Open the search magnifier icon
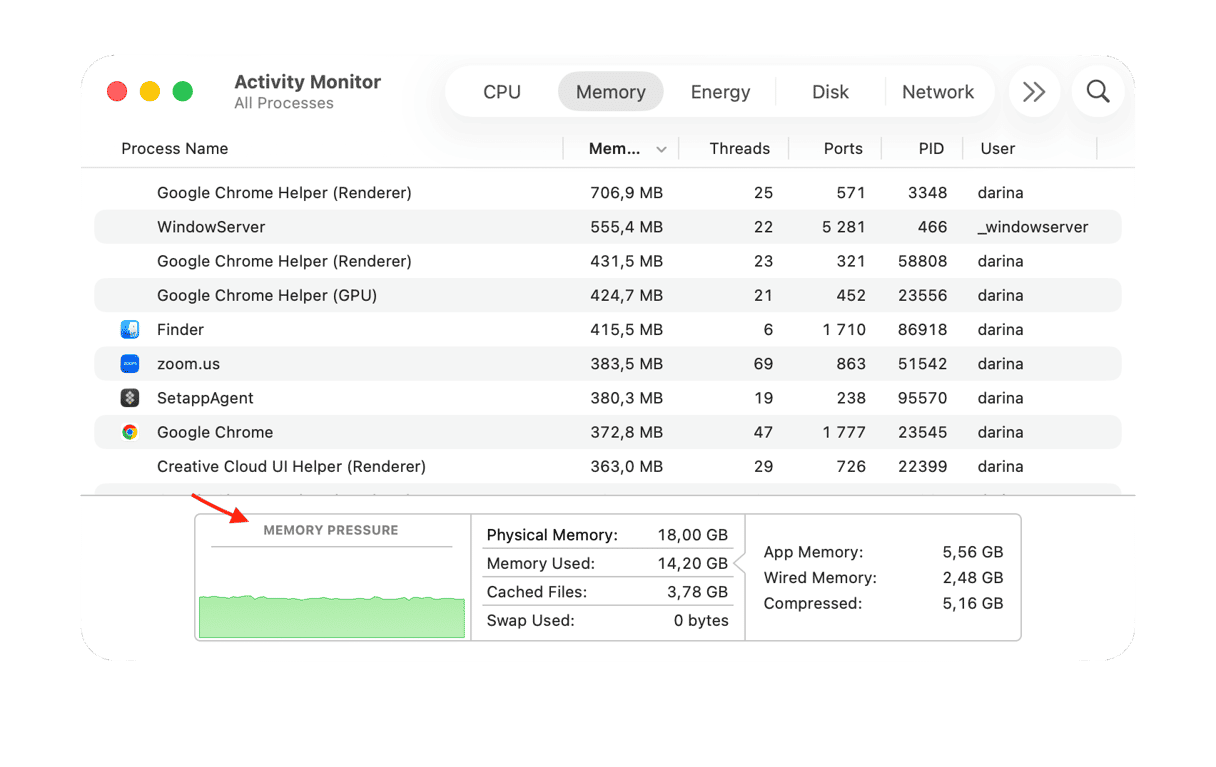 coord(1097,92)
